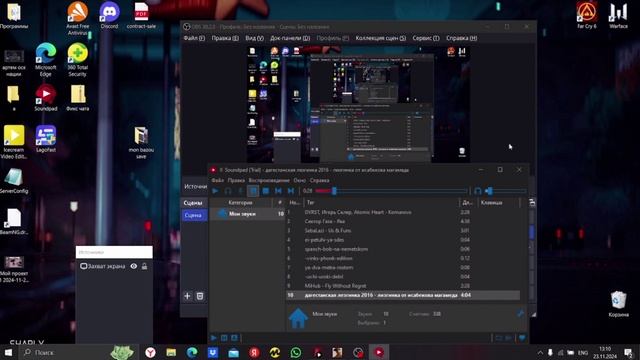Open the Окно menu in Soundpad
This screenshot has height=360, width=640.
pyautogui.click(x=300, y=180)
